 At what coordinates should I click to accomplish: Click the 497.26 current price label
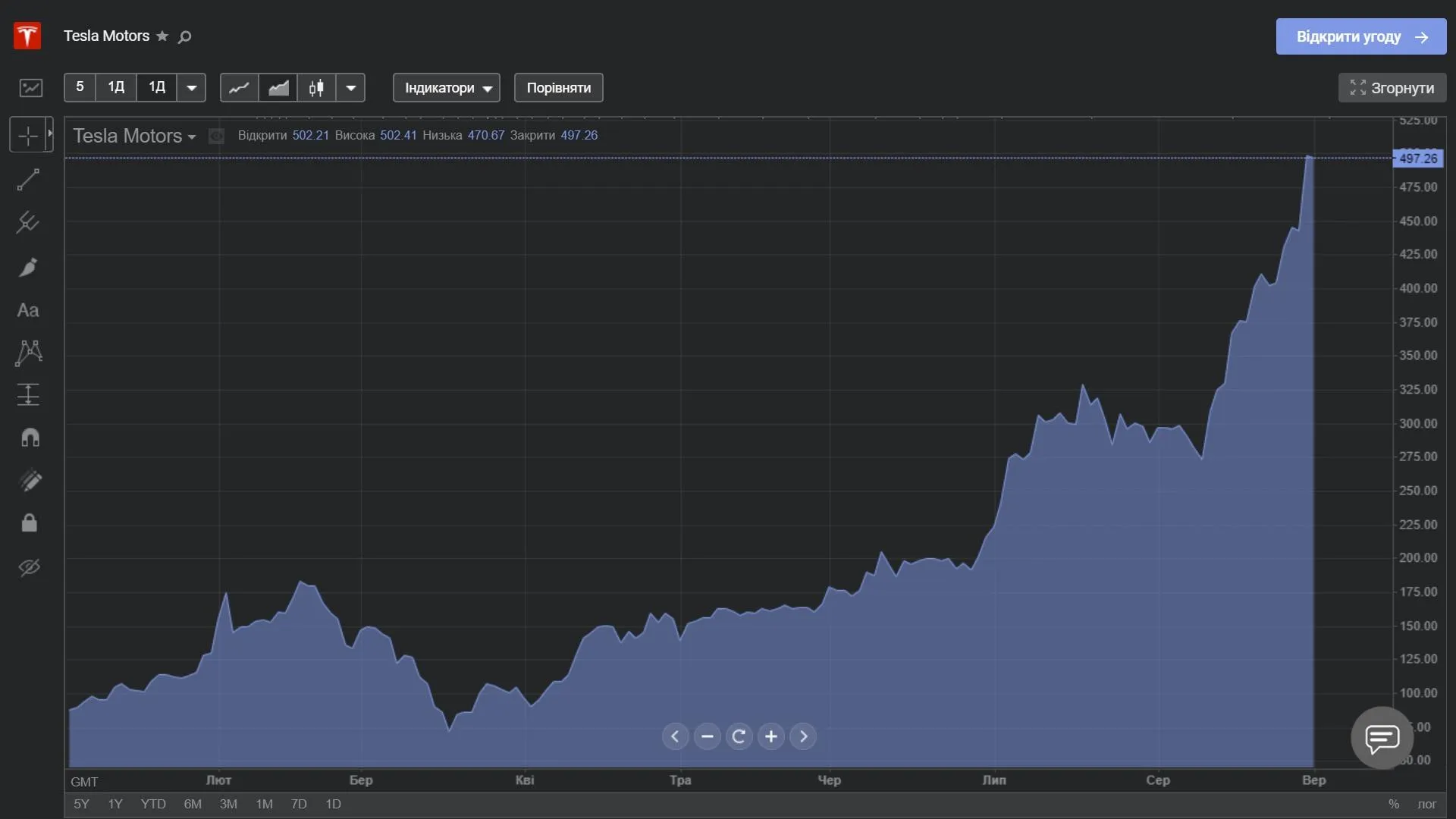tap(1418, 158)
